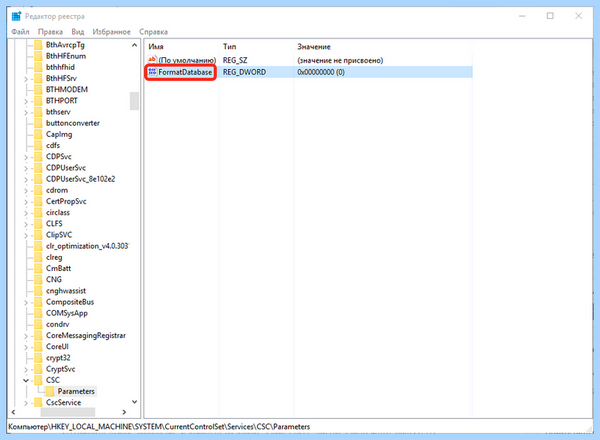Click the BTHMODEM folder icon

pos(38,90)
